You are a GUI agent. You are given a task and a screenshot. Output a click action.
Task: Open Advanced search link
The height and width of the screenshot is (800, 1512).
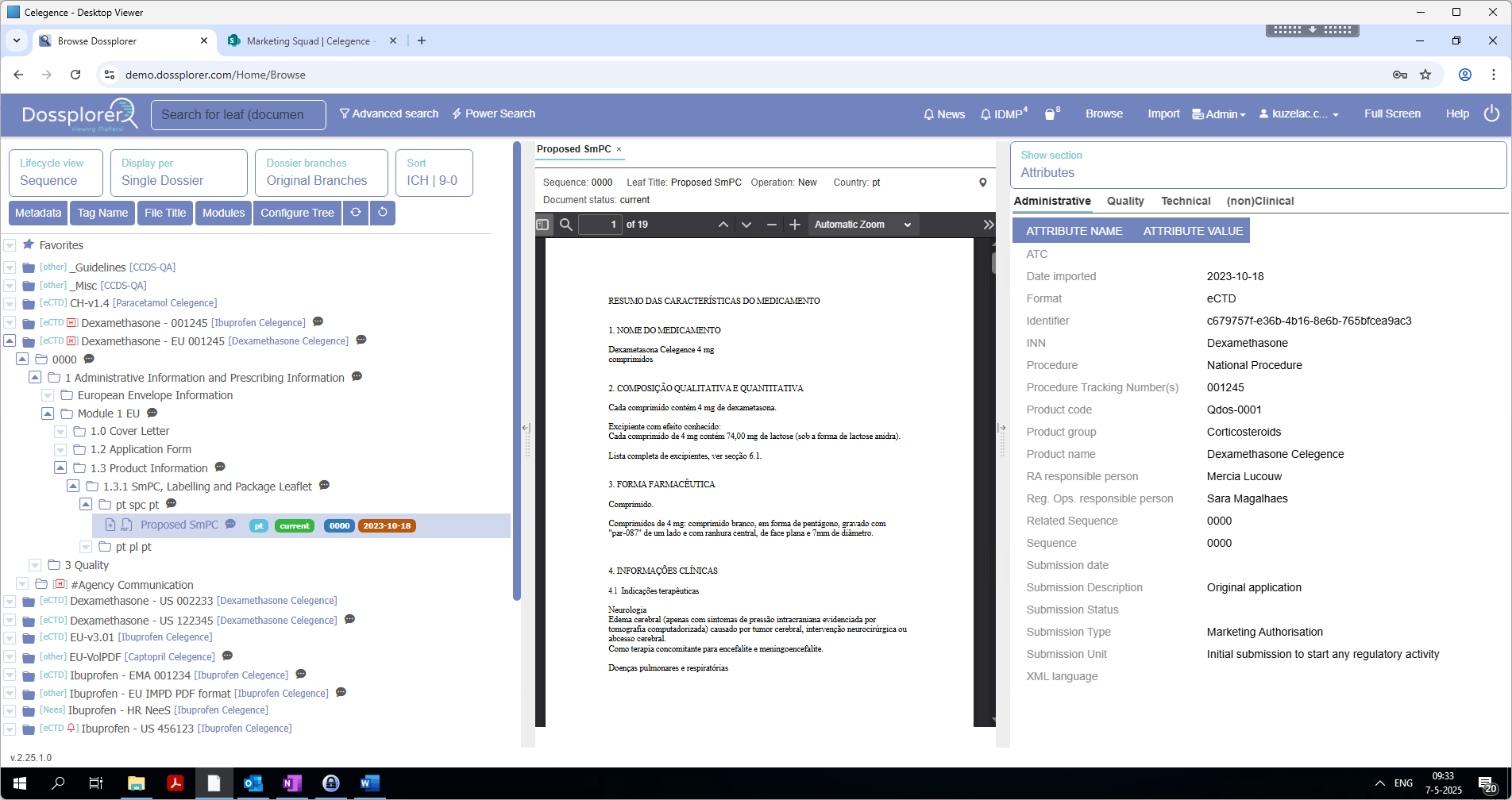(389, 113)
